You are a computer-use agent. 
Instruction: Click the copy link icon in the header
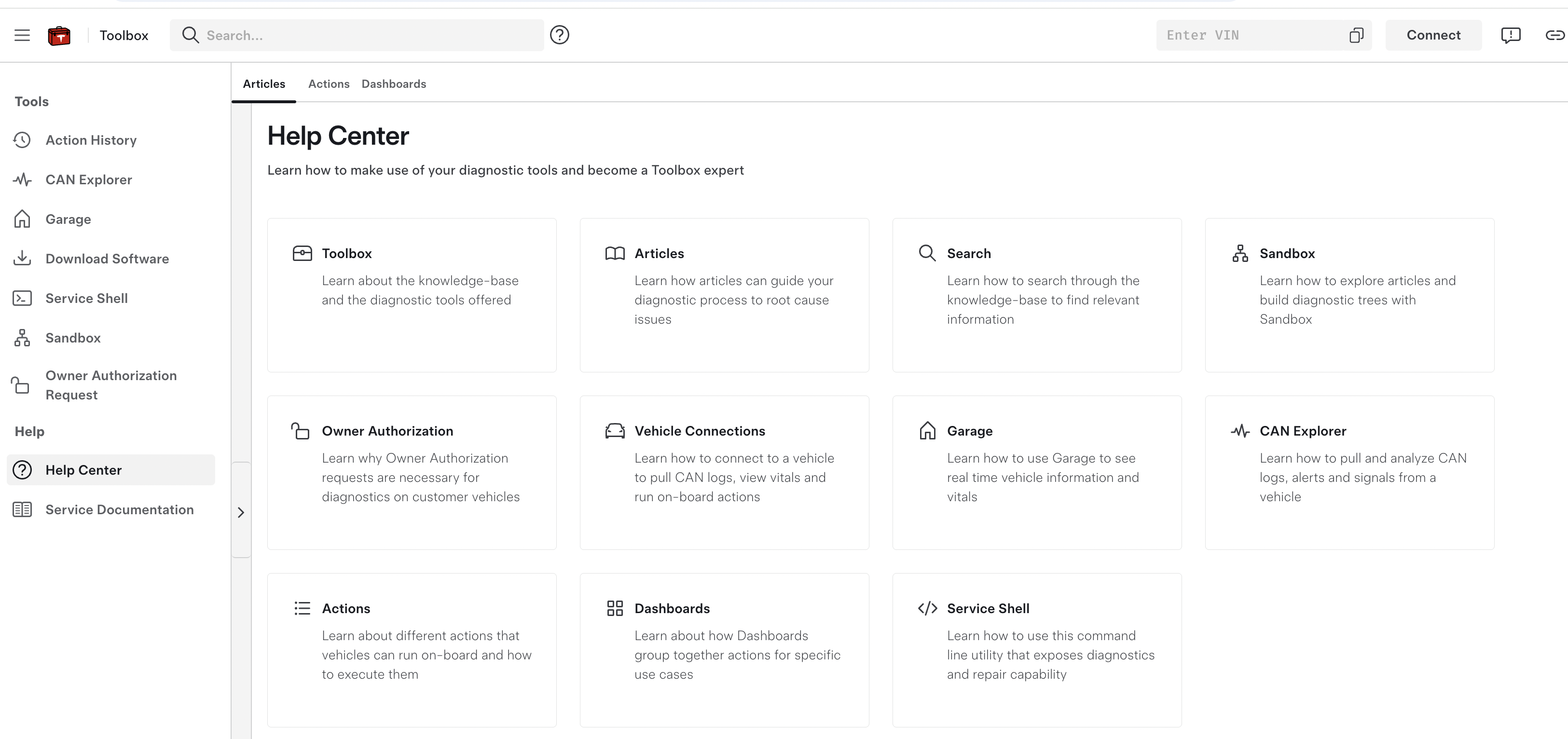(x=1555, y=35)
